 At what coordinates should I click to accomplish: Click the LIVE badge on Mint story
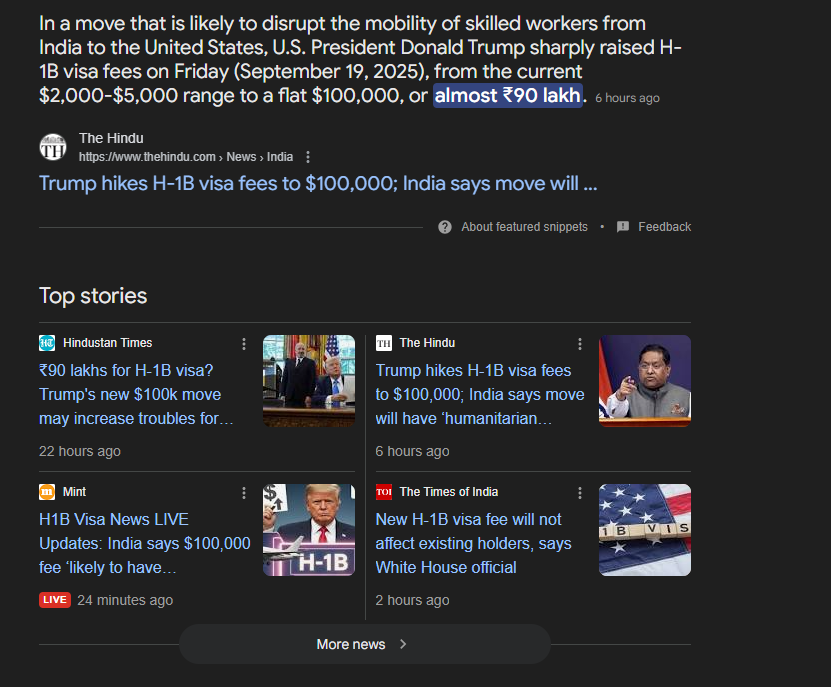pyautogui.click(x=55, y=600)
